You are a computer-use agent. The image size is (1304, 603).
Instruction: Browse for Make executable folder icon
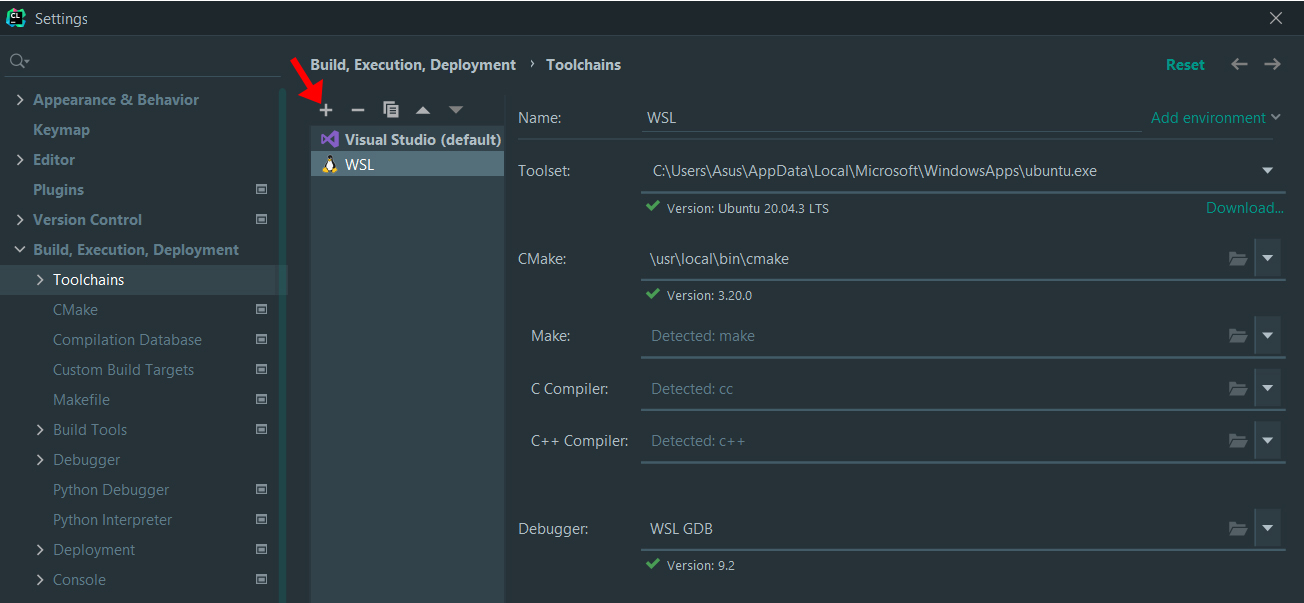(1238, 336)
